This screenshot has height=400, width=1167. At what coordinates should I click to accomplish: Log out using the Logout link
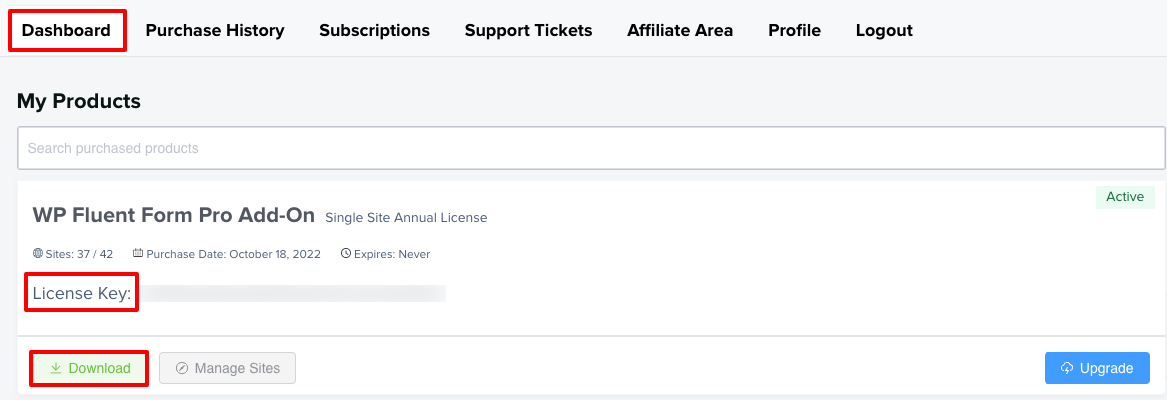(x=884, y=30)
